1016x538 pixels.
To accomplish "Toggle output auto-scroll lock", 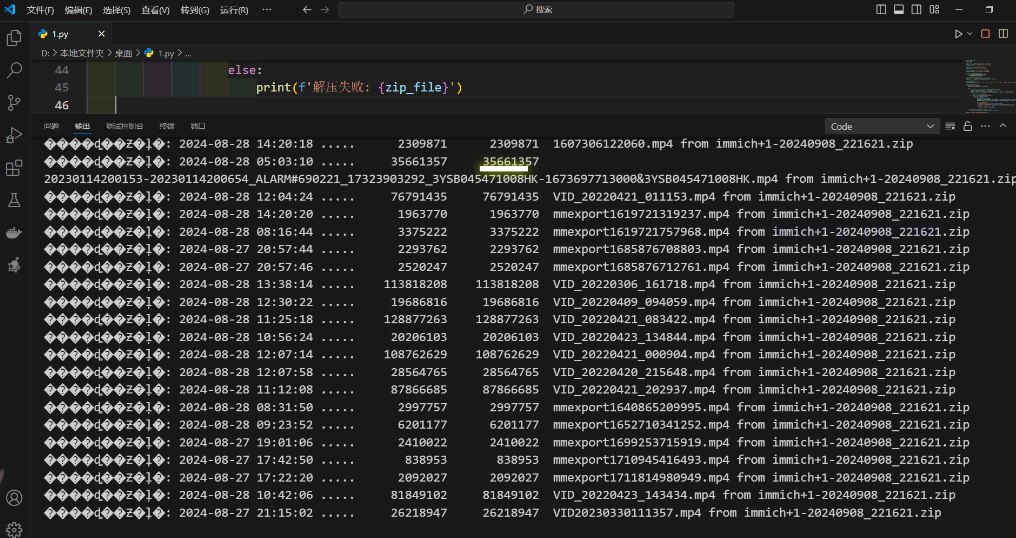I will pos(967,127).
